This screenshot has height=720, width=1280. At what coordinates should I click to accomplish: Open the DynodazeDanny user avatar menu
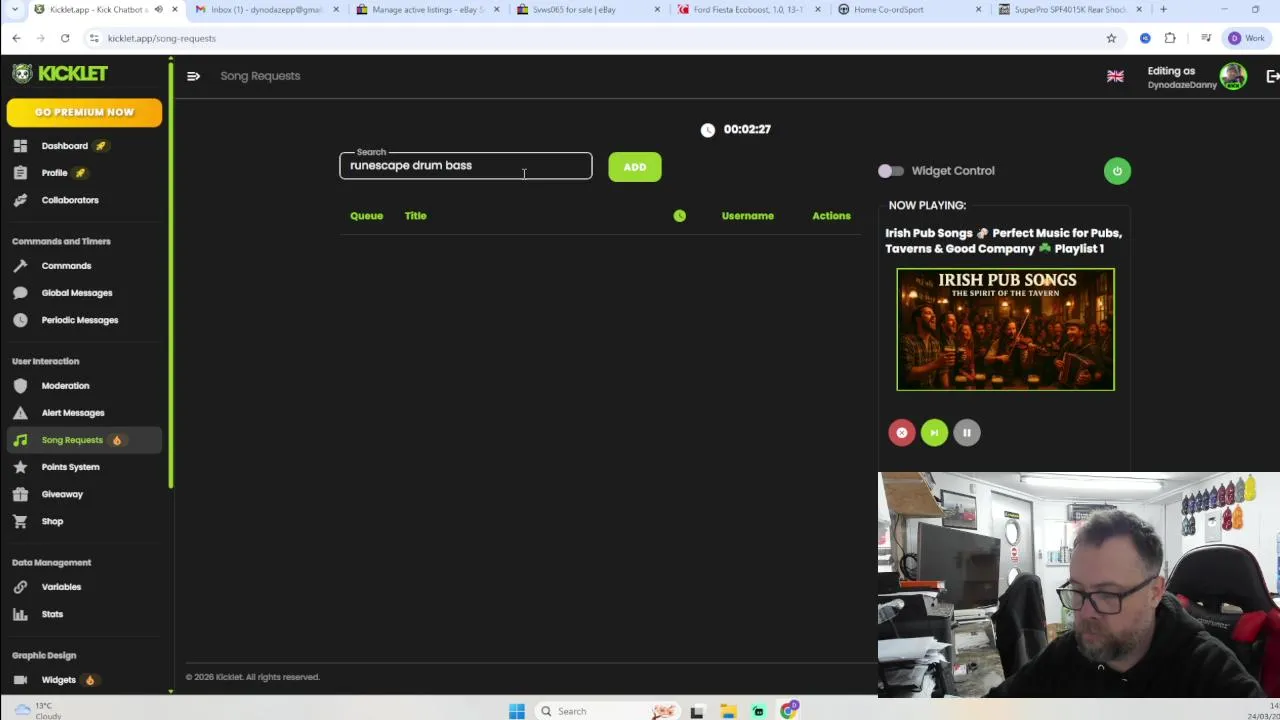1233,76
